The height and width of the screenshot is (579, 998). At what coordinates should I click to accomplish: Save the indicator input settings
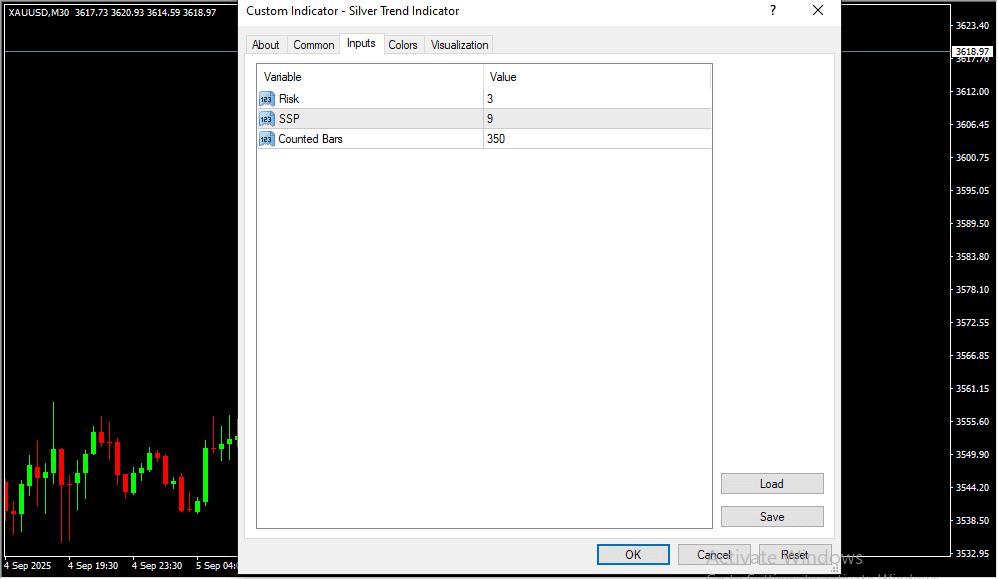point(772,517)
